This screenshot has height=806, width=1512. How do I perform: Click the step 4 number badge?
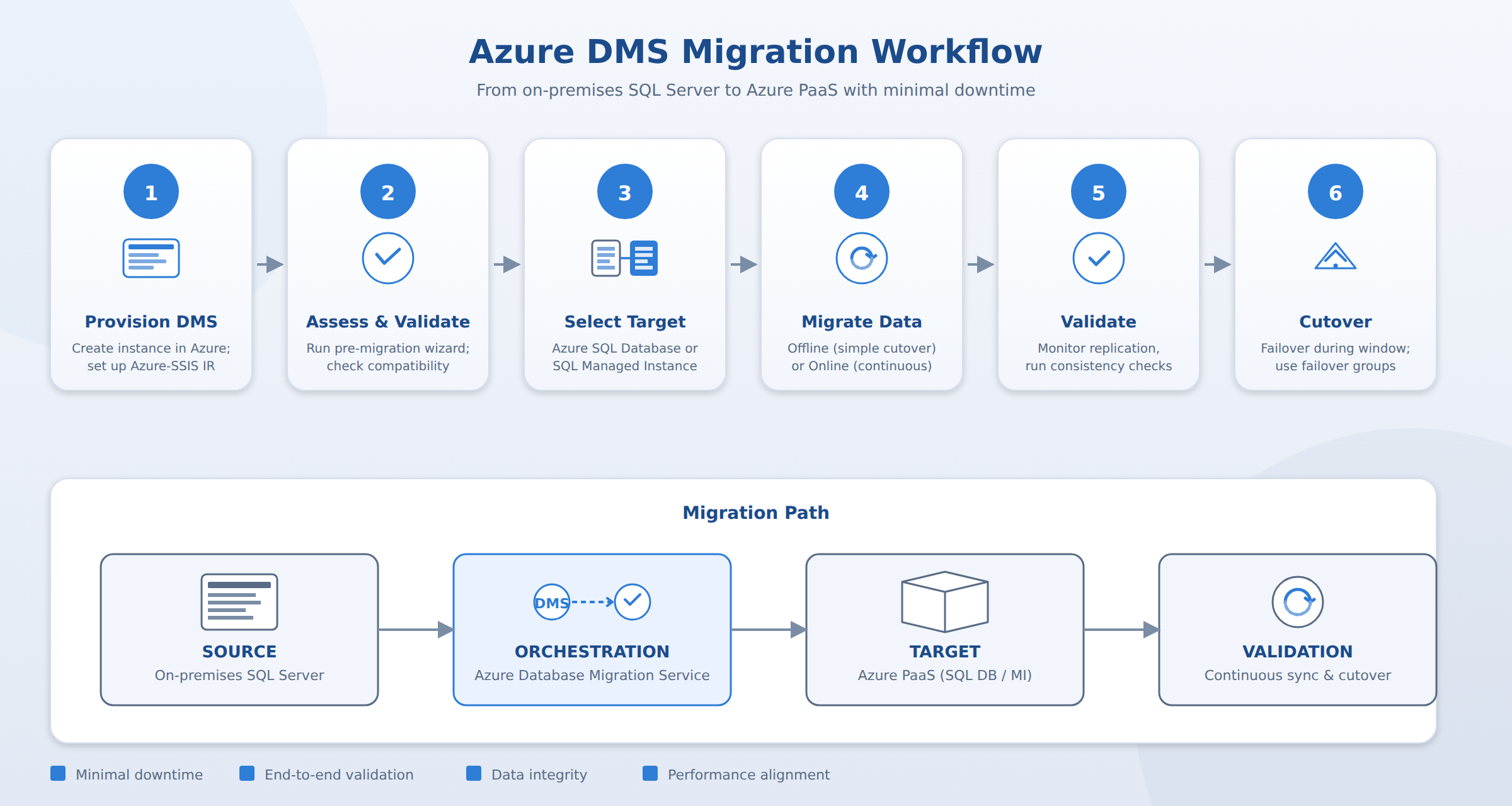pos(862,191)
